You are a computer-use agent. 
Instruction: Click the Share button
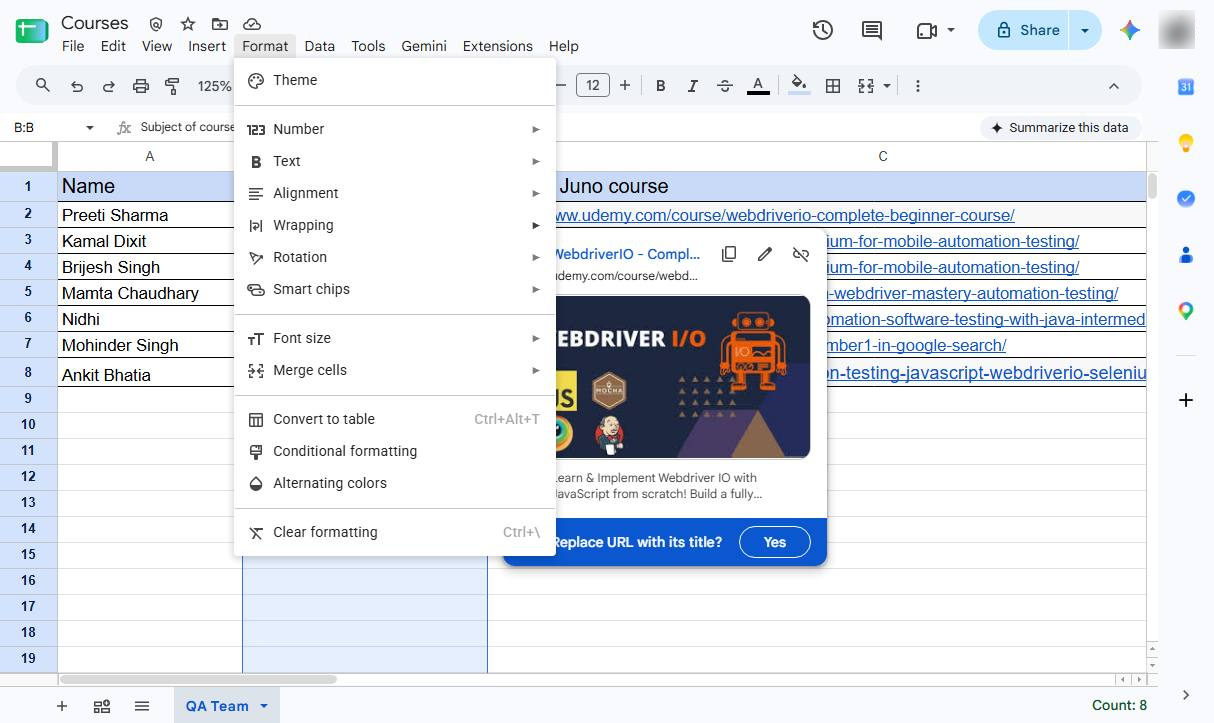(x=1024, y=30)
